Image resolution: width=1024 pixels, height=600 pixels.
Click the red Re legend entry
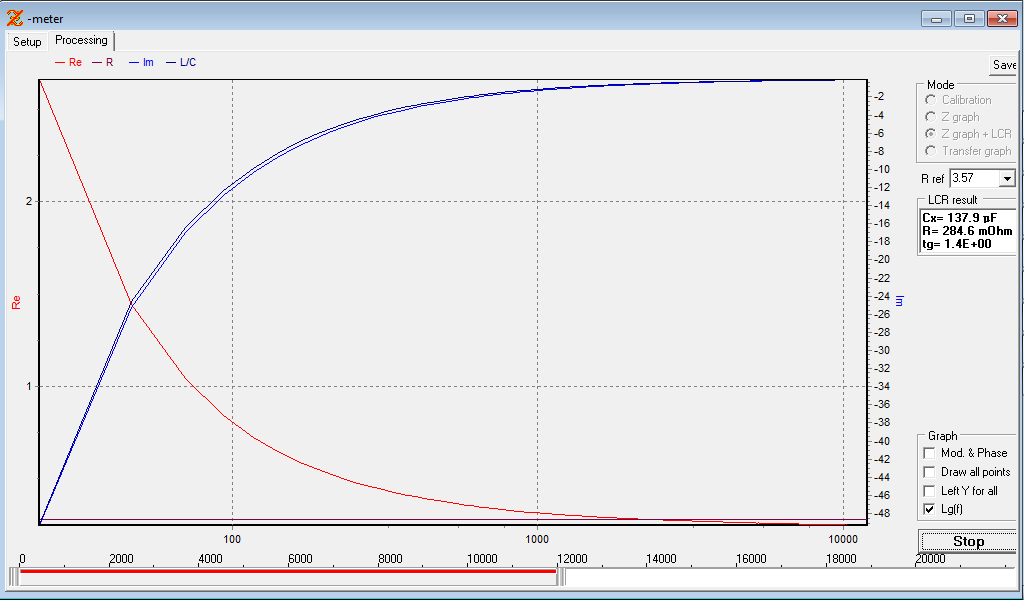pos(69,63)
